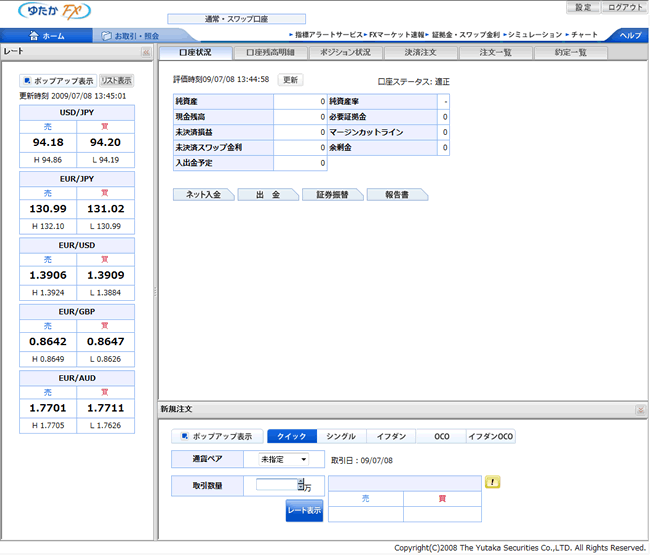The width and height of the screenshot is (650, 555).
Task: Select the クイック order type
Action: click(292, 436)
